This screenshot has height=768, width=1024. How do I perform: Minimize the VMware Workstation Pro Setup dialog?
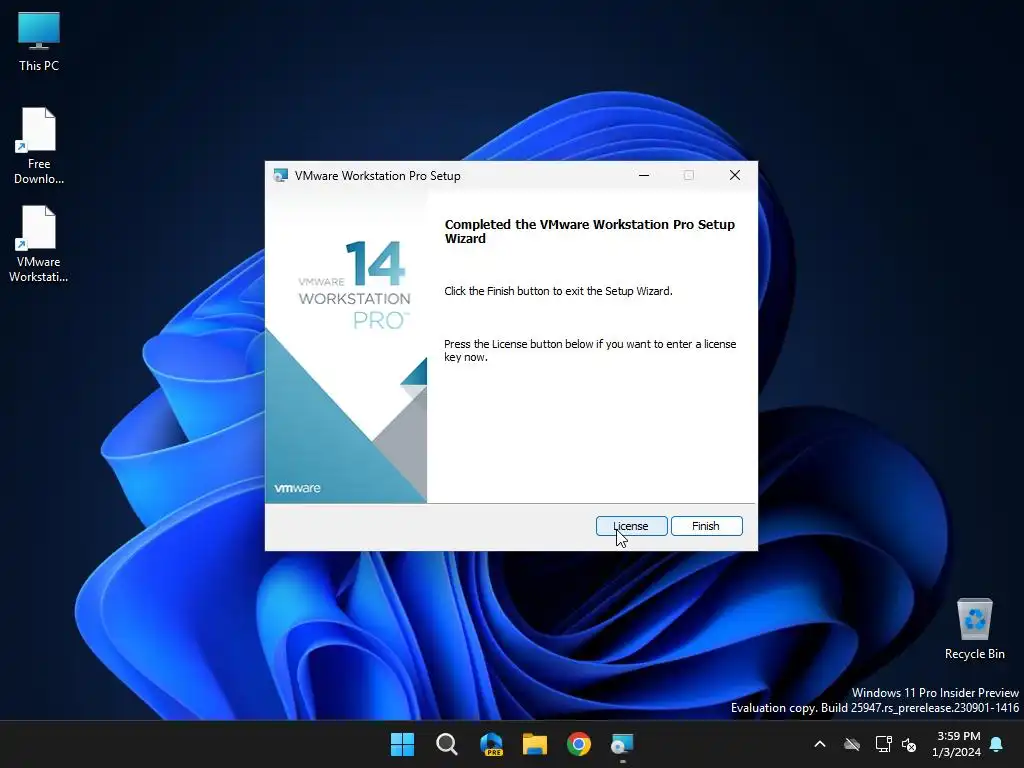(x=644, y=175)
